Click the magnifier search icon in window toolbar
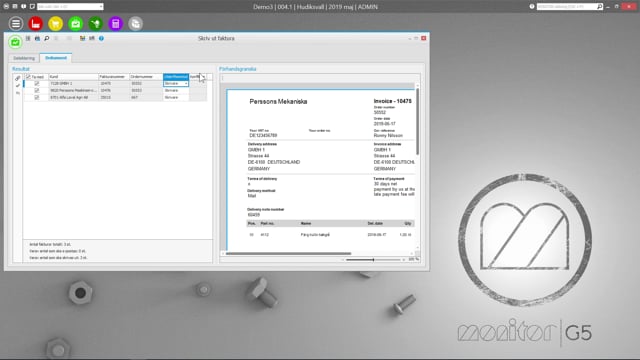The width and height of the screenshot is (640, 360). tap(47, 38)
